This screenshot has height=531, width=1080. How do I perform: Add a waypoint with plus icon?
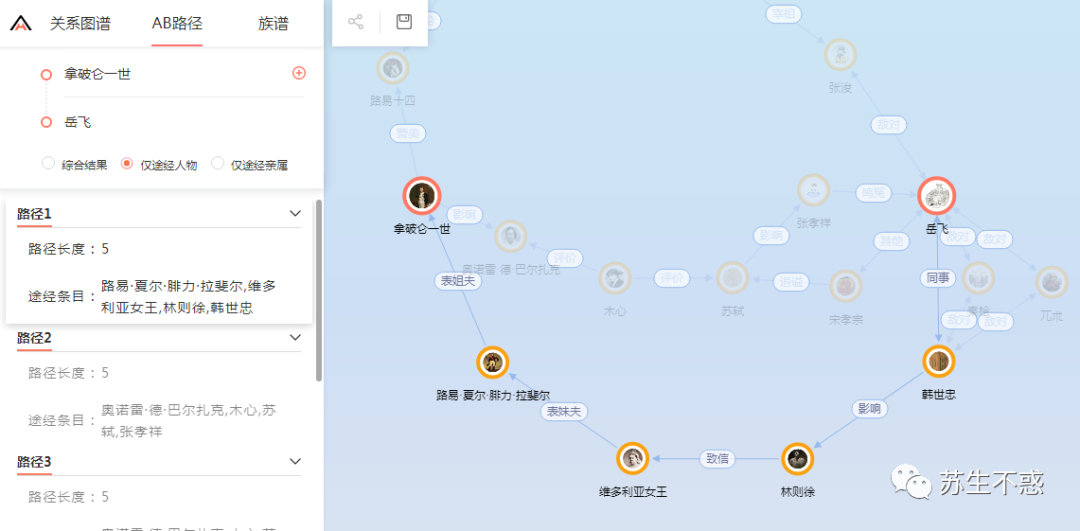coord(299,73)
